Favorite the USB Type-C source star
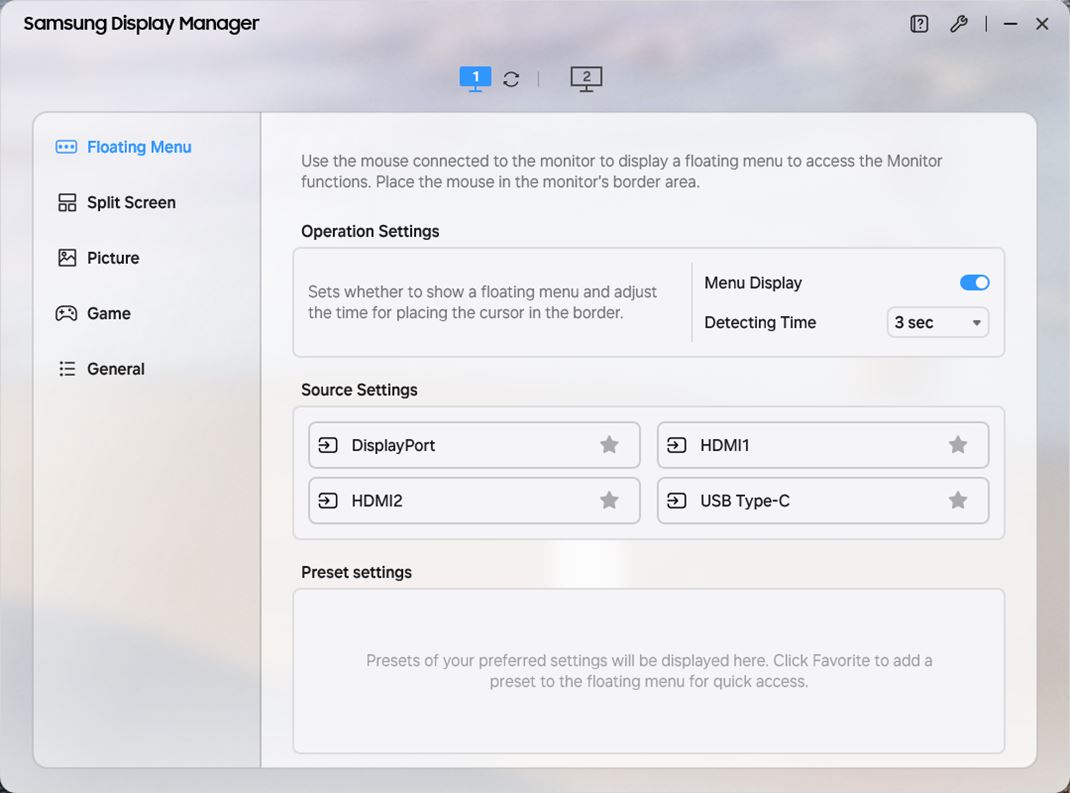Screen dimensions: 1070x793 [958, 500]
